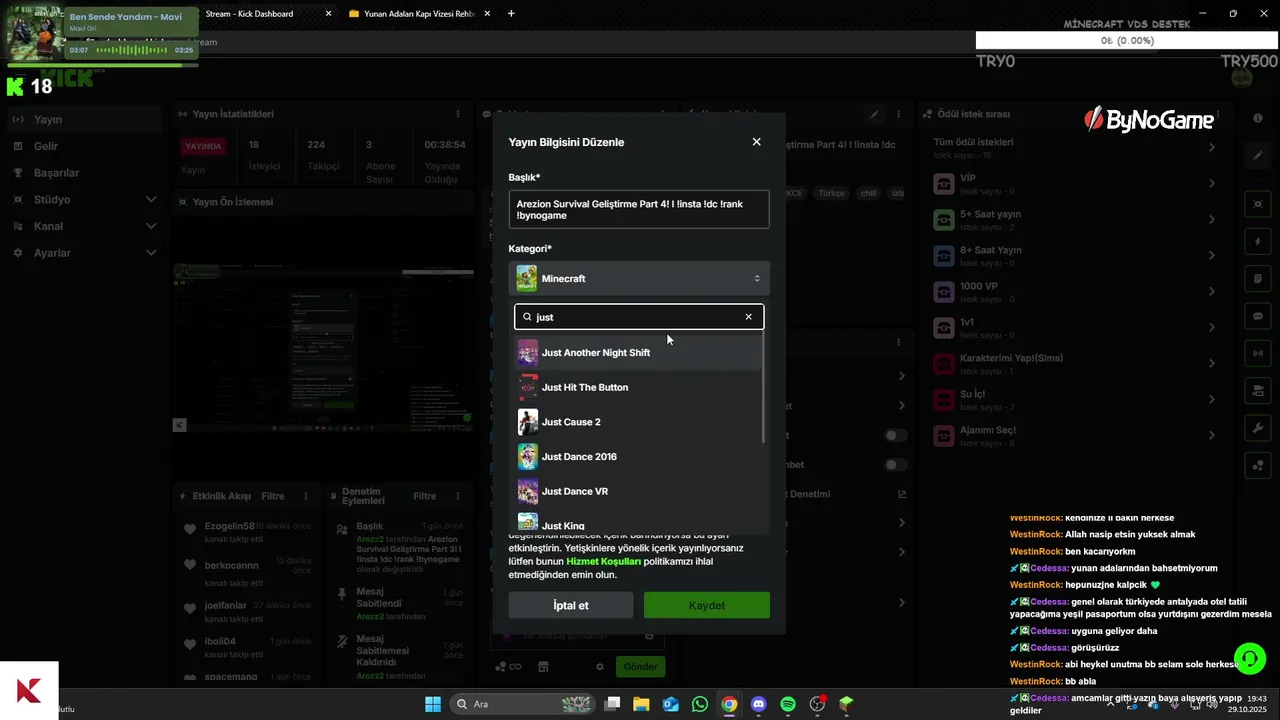Select the Just King category result

click(x=638, y=524)
